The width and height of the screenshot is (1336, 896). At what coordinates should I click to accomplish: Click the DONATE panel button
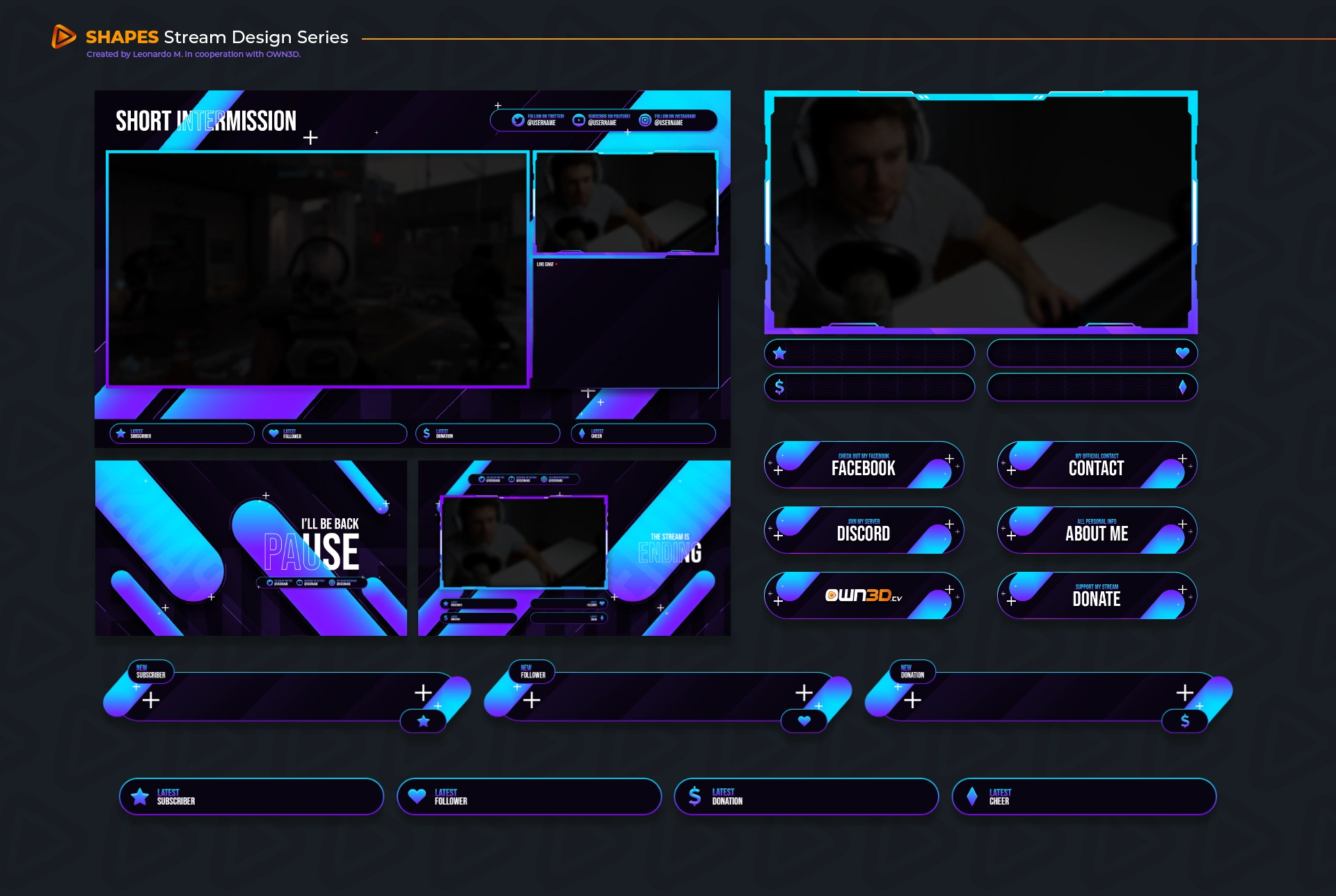(x=1097, y=595)
